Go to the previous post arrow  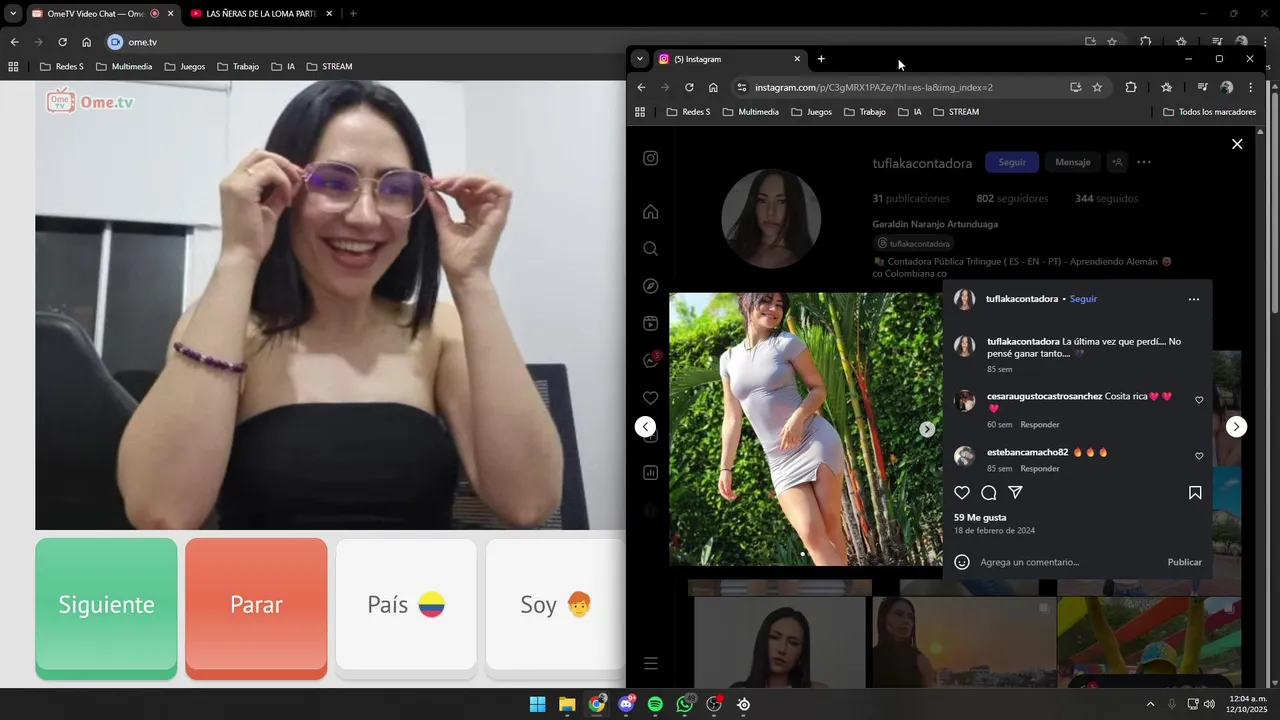point(646,427)
